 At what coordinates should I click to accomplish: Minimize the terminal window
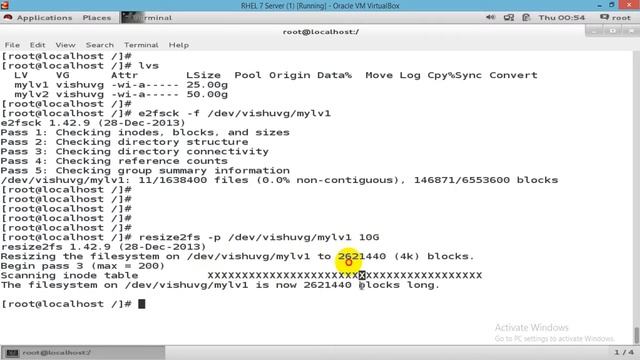tap(593, 31)
